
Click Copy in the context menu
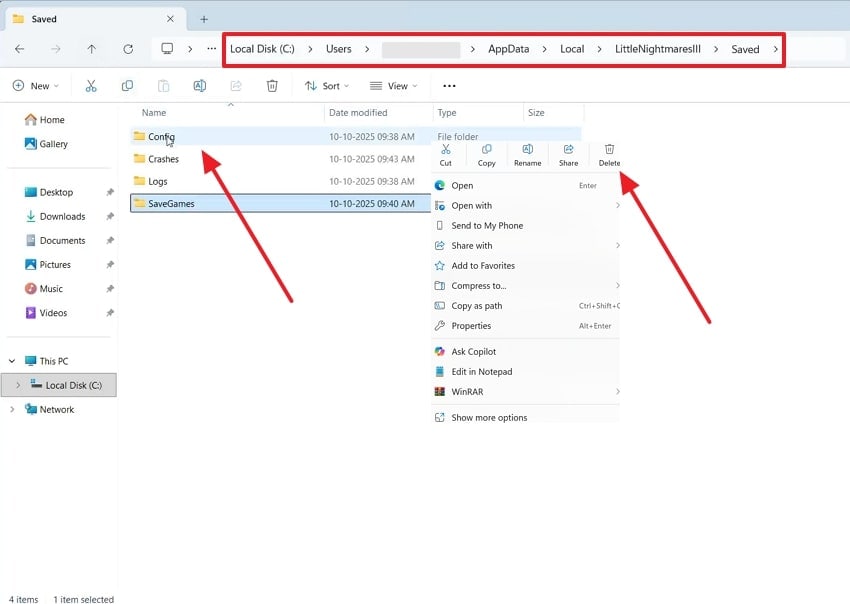tap(486, 155)
